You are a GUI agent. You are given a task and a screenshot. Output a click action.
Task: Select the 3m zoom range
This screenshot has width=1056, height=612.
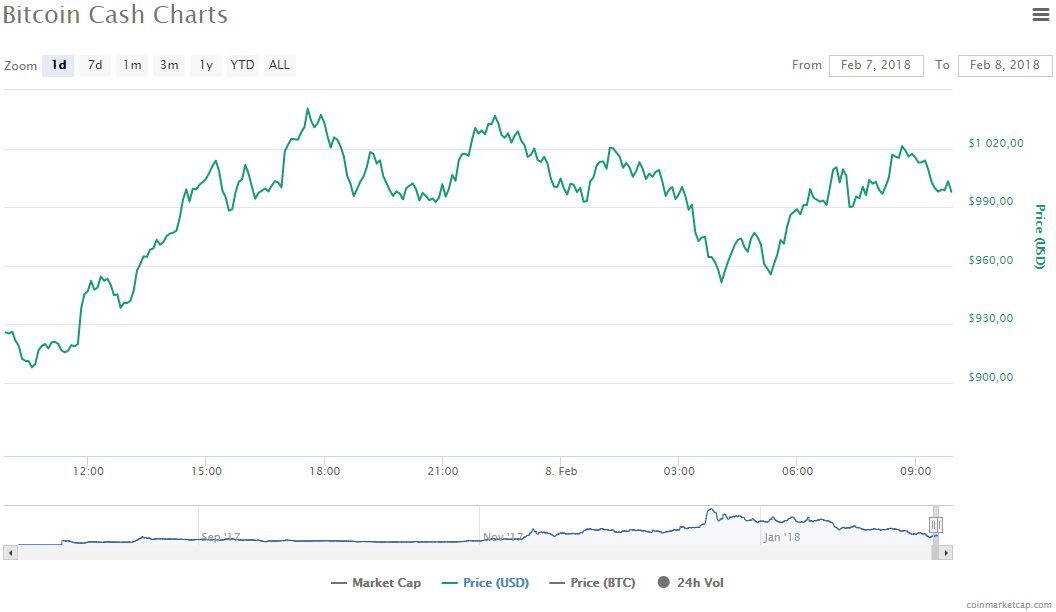[x=169, y=65]
